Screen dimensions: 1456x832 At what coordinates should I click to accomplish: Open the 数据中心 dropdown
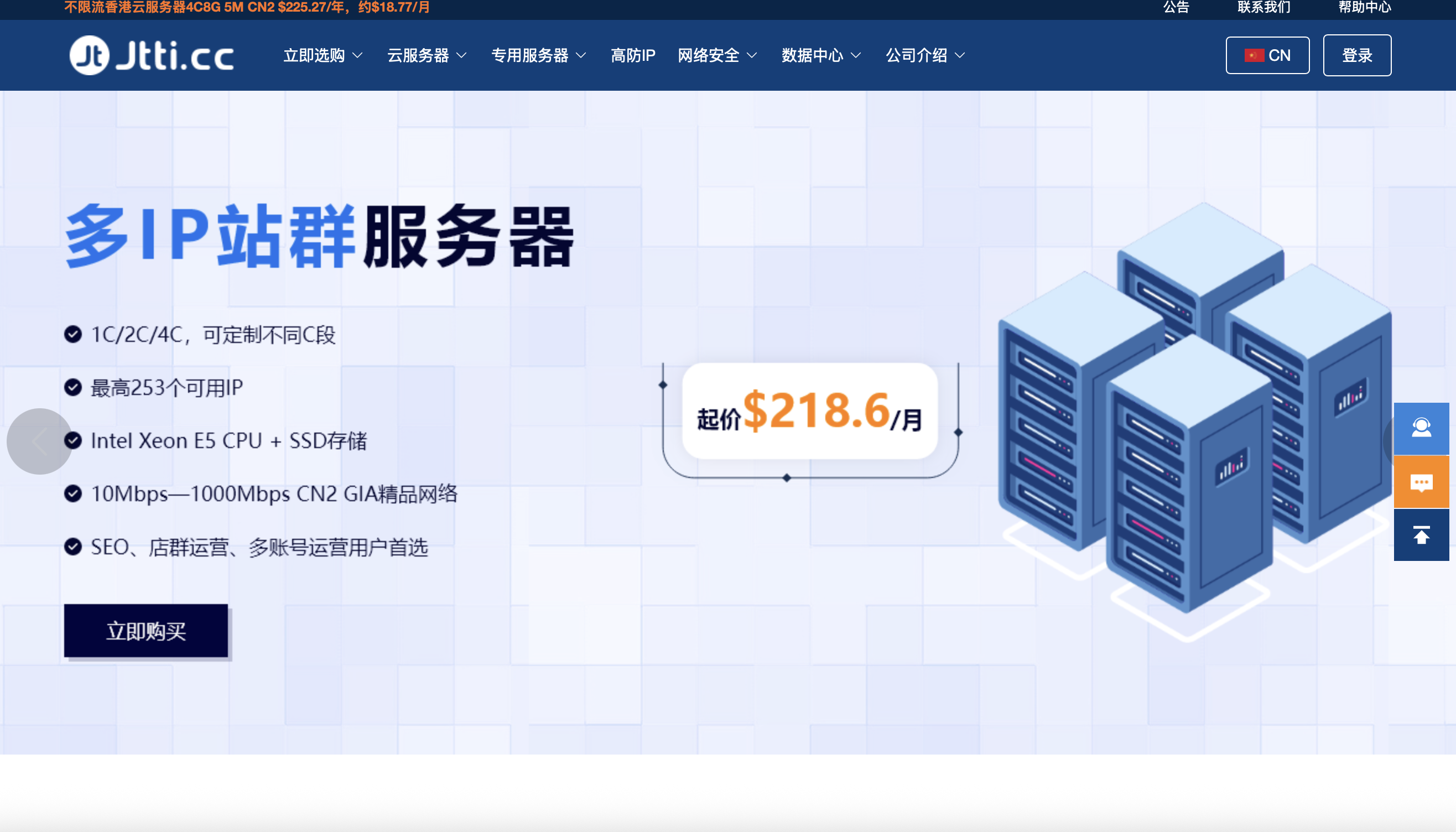[820, 55]
